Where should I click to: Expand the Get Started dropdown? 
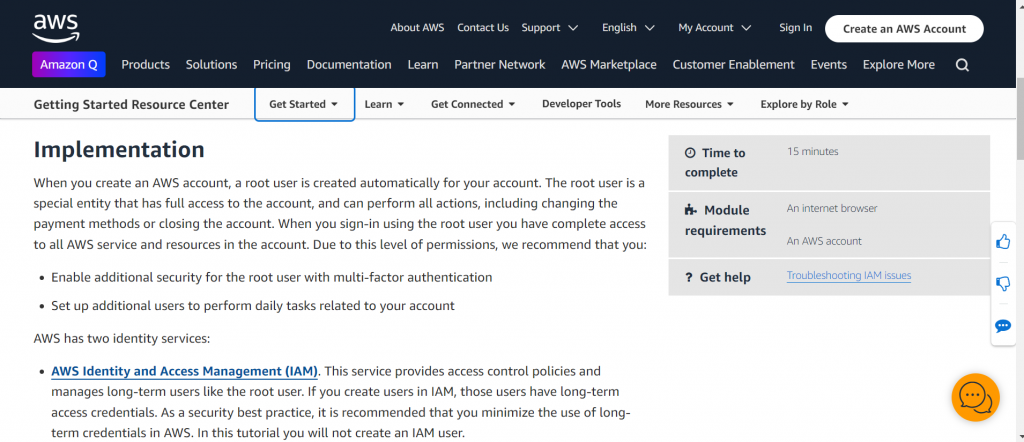[x=304, y=104]
